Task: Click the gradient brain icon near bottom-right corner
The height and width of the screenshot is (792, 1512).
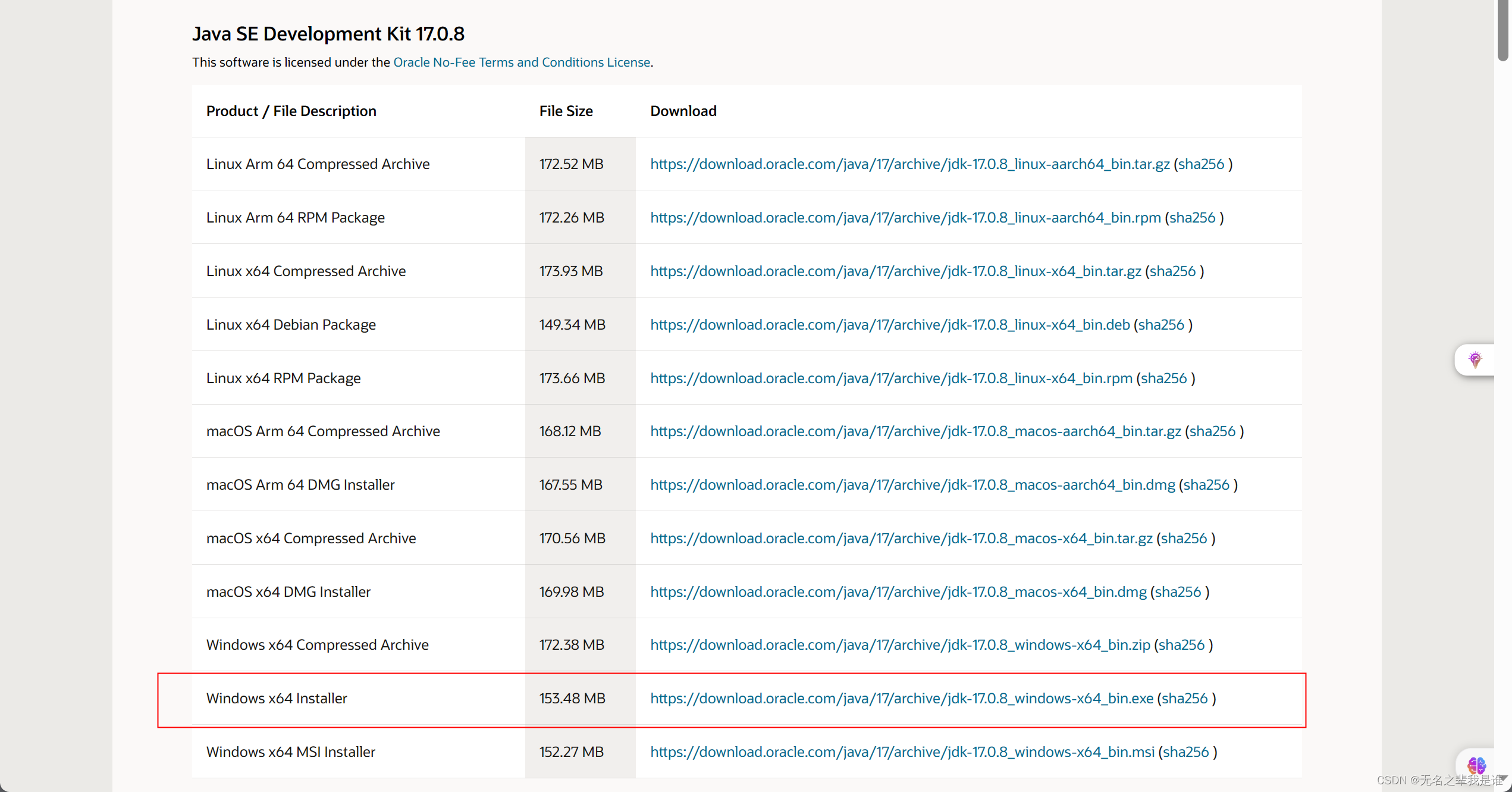Action: coord(1477,766)
